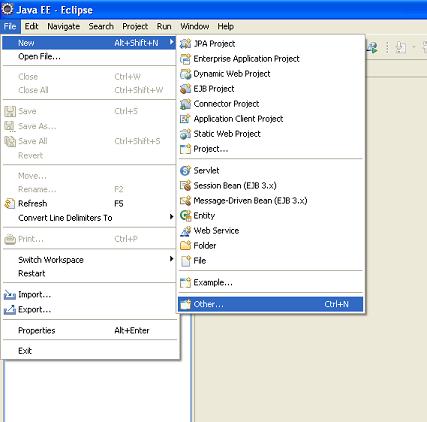Image resolution: width=427 pixels, height=422 pixels.
Task: Choose the Servlet icon in the New submenu
Action: [185, 171]
